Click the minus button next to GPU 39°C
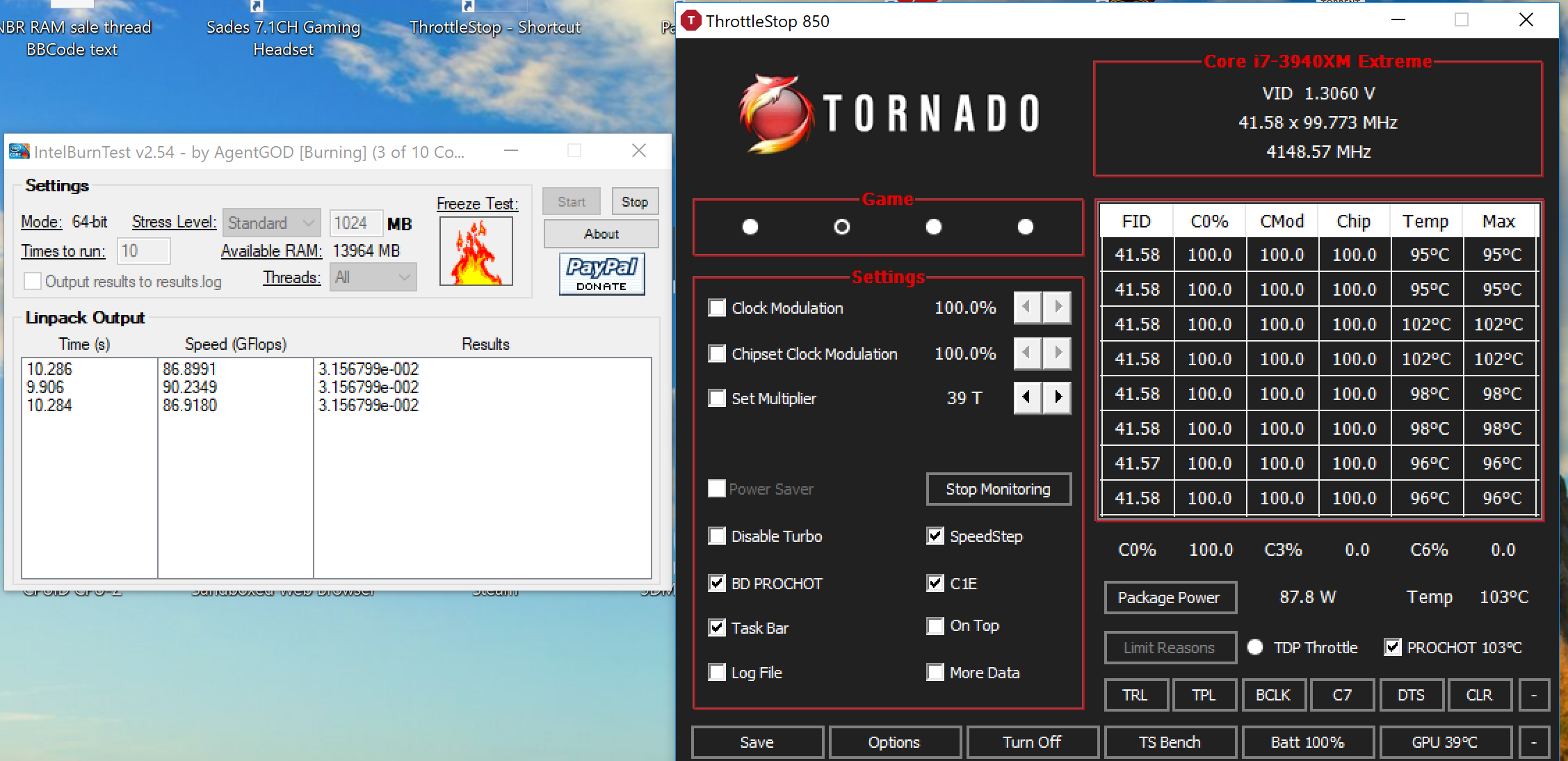This screenshot has height=761, width=1568. [1534, 742]
